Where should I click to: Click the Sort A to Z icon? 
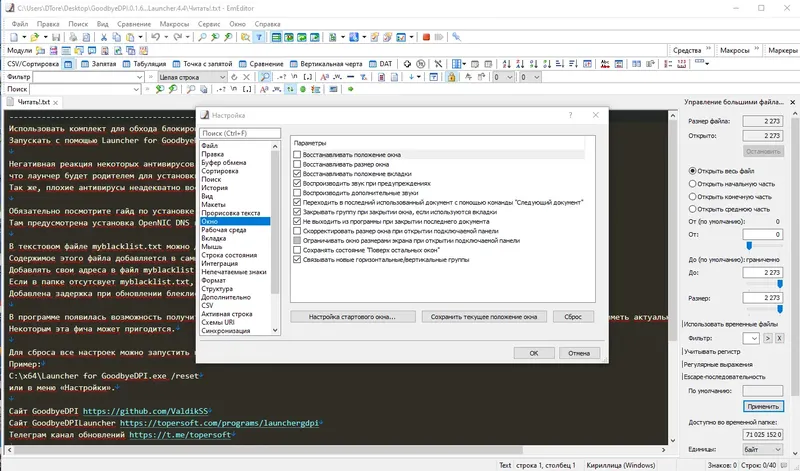pyautogui.click(x=506, y=64)
